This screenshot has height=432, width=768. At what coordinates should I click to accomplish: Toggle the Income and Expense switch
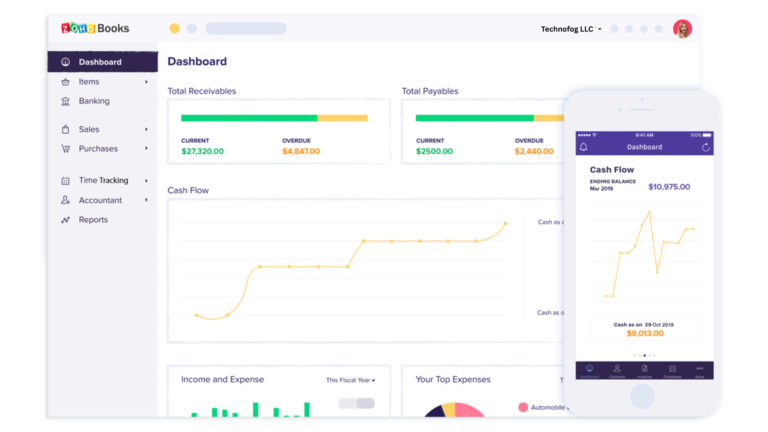(x=356, y=403)
